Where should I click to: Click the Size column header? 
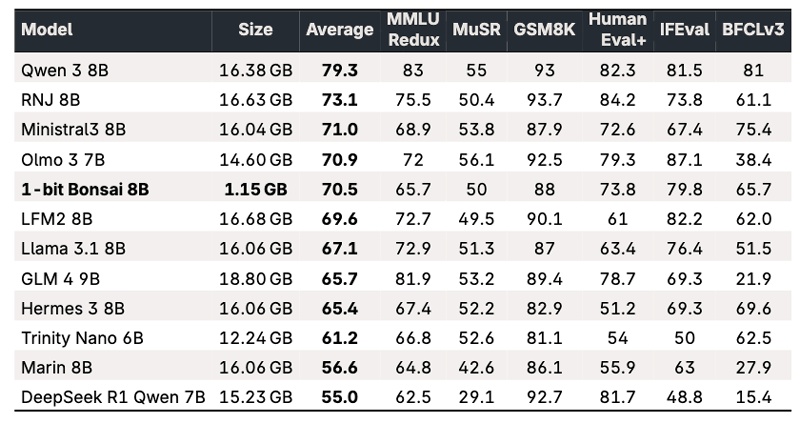[x=256, y=30]
